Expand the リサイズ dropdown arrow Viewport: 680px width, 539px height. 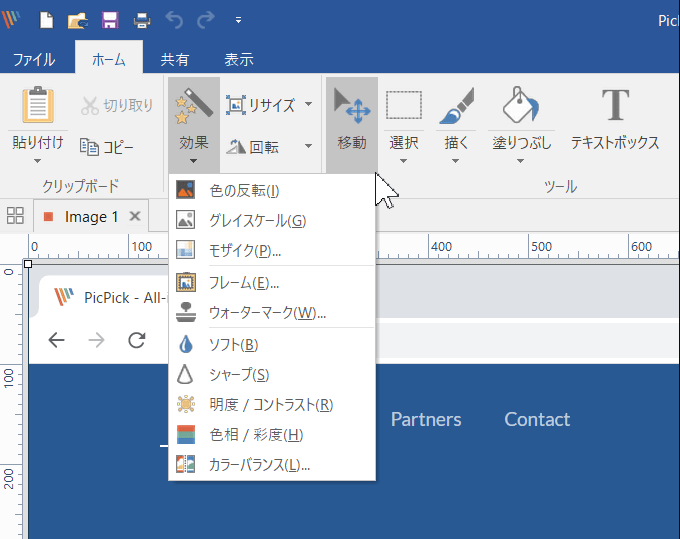(x=308, y=104)
